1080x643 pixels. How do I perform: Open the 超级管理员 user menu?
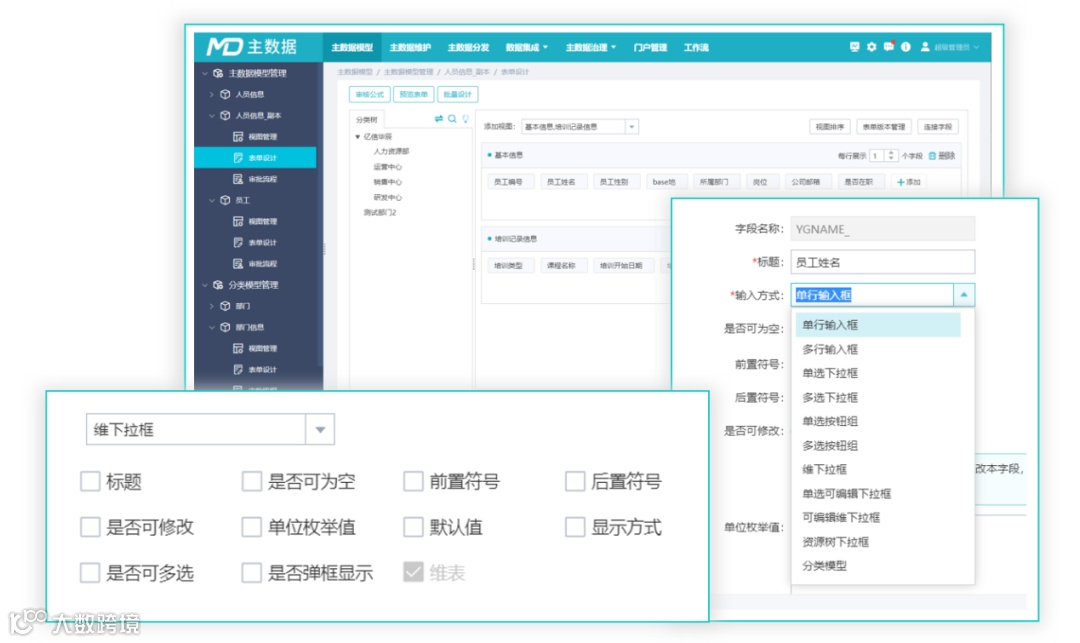950,47
